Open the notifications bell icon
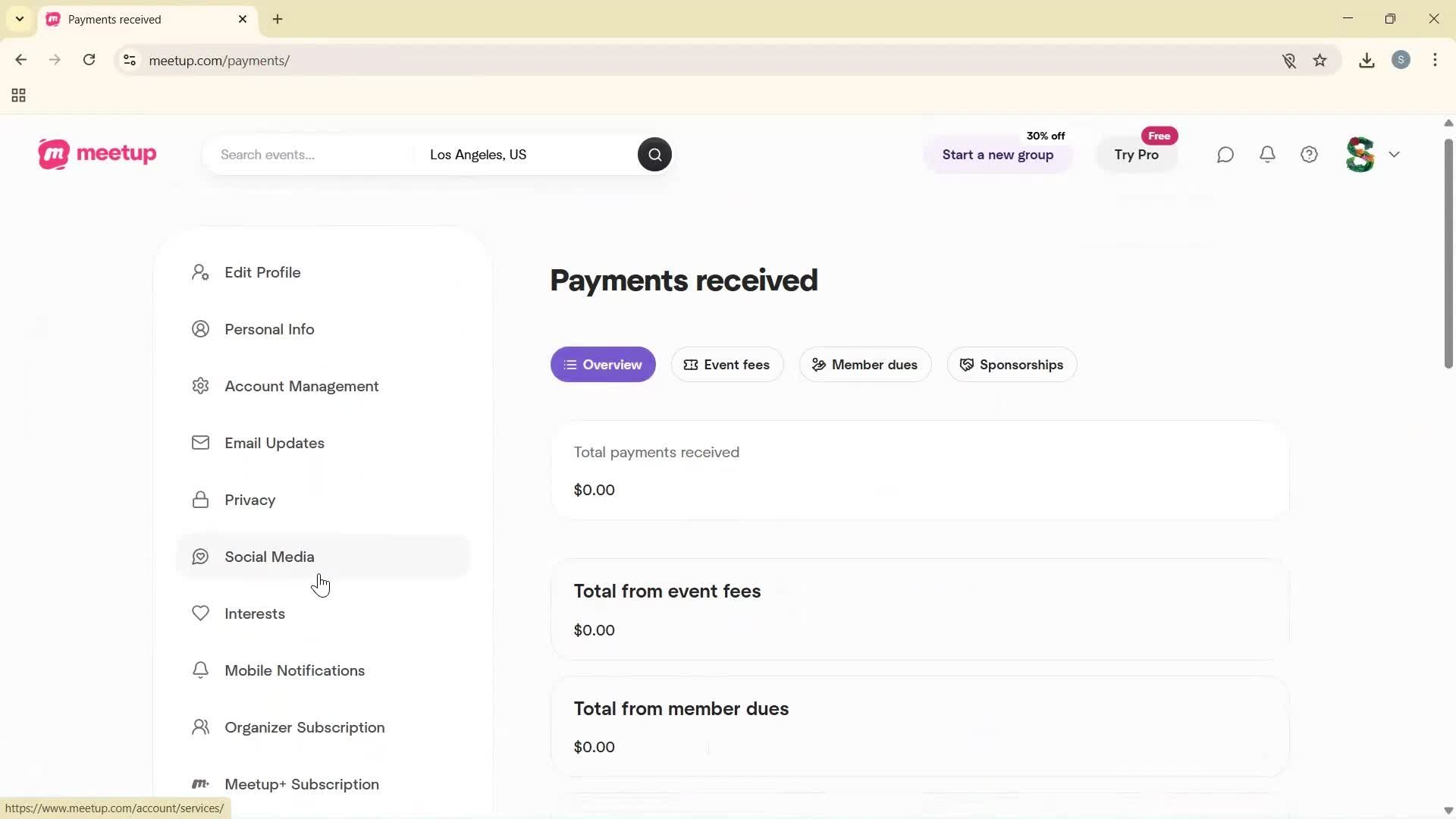 point(1267,155)
